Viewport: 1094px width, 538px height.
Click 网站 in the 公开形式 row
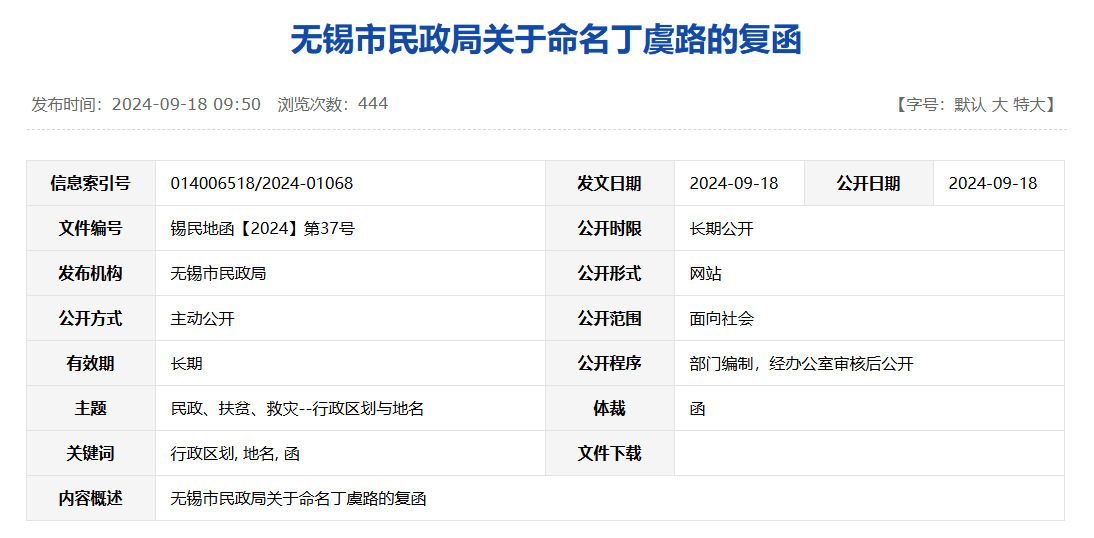coord(705,274)
